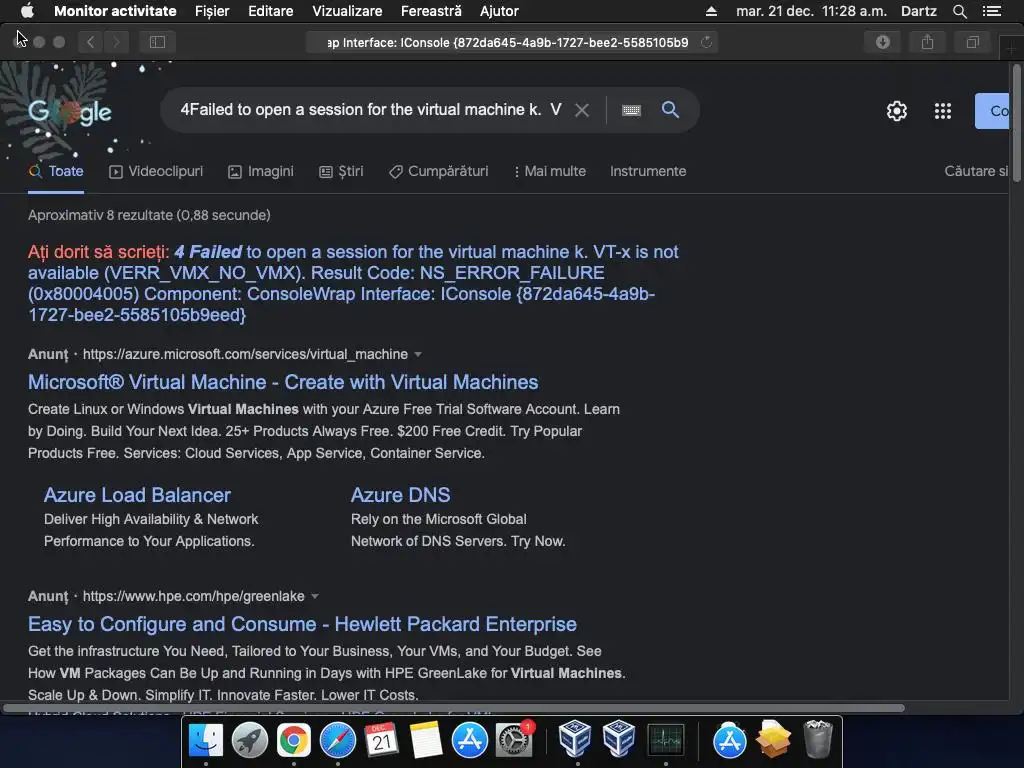This screenshot has width=1024, height=768.
Task: Open the package box icon in Dock
Action: coord(773,739)
